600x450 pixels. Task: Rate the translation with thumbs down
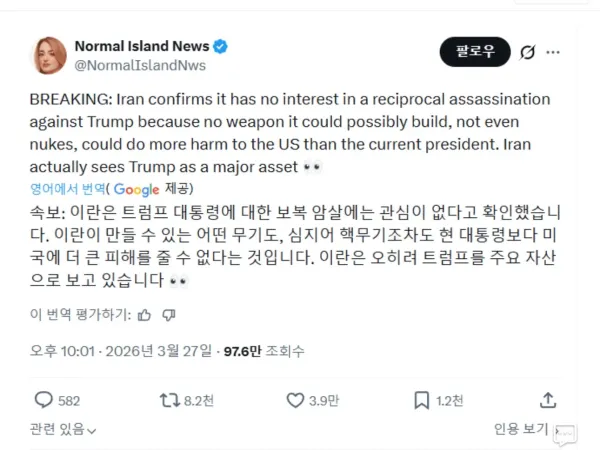pos(169,315)
